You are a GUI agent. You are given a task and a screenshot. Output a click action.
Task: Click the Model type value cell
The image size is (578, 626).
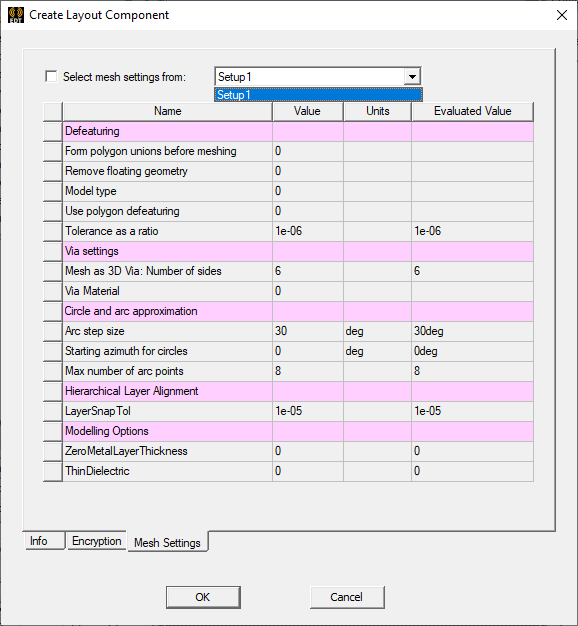coord(308,191)
